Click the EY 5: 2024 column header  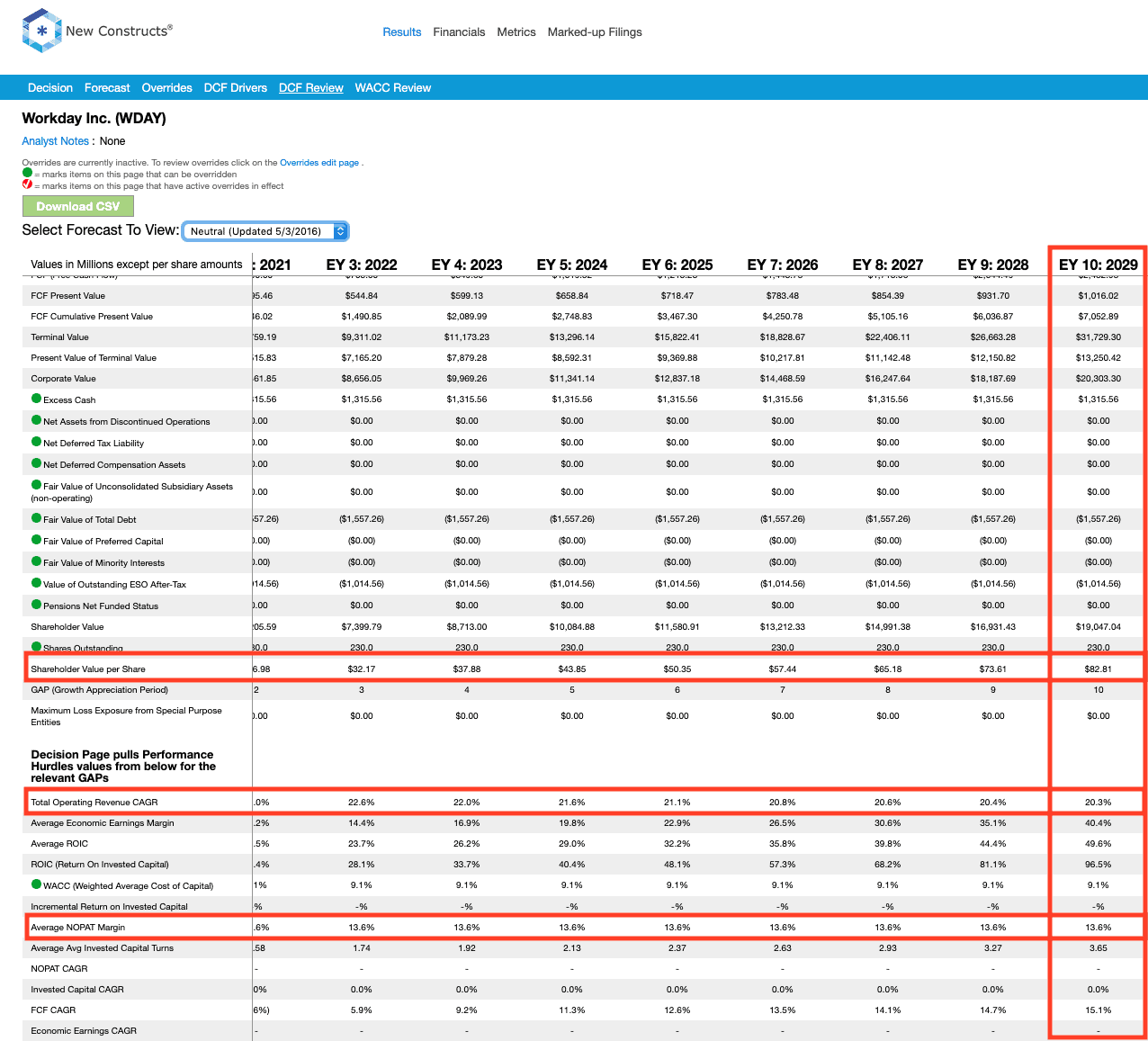point(572,265)
